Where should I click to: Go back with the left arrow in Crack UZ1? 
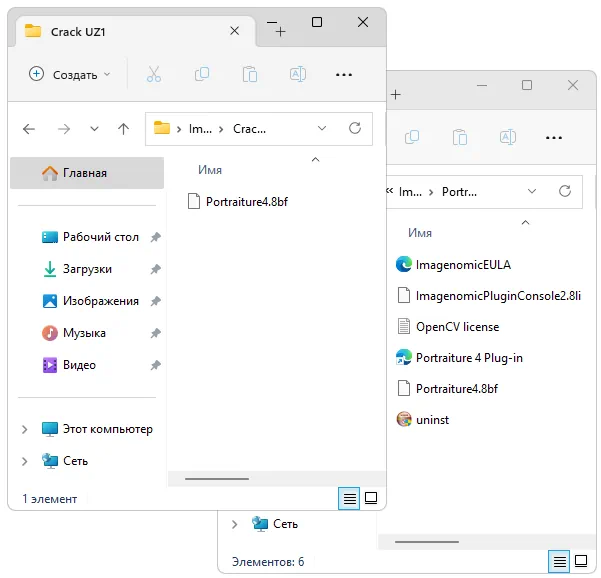[29, 129]
